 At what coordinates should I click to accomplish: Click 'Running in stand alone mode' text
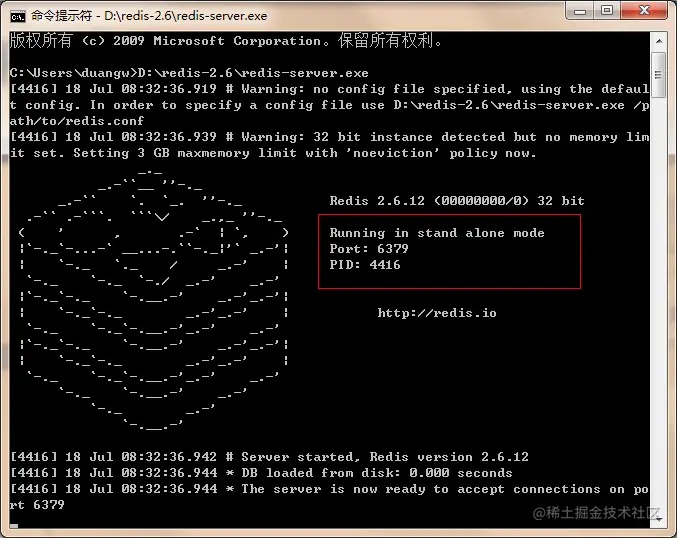(437, 233)
